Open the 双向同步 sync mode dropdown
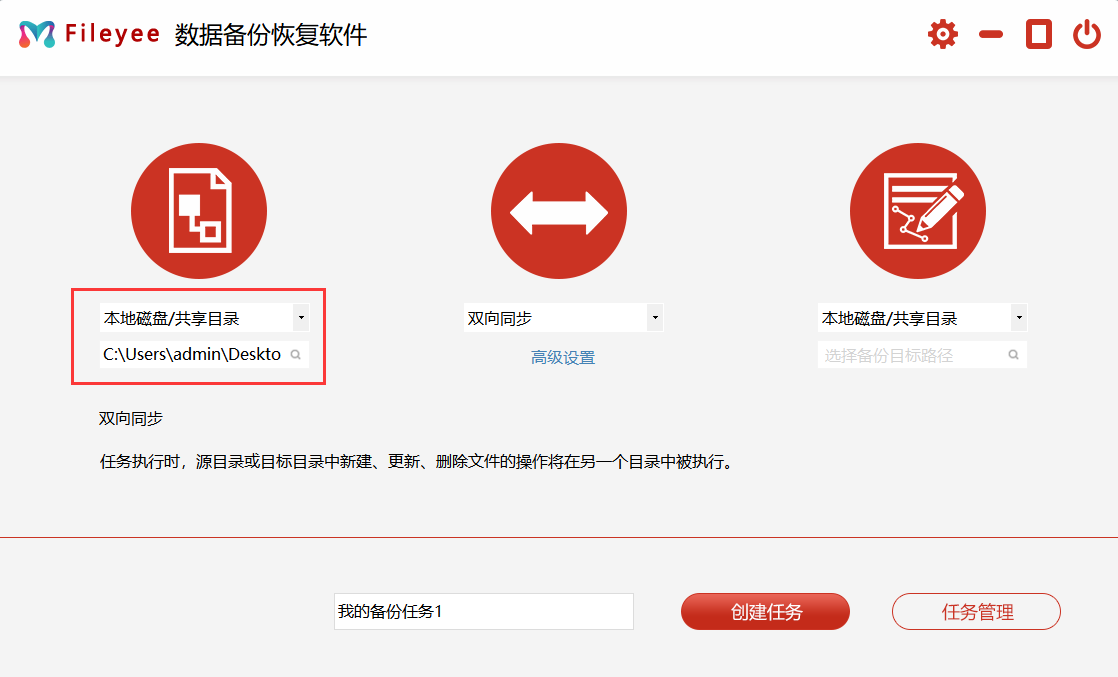The height and width of the screenshot is (677, 1118). point(655,319)
